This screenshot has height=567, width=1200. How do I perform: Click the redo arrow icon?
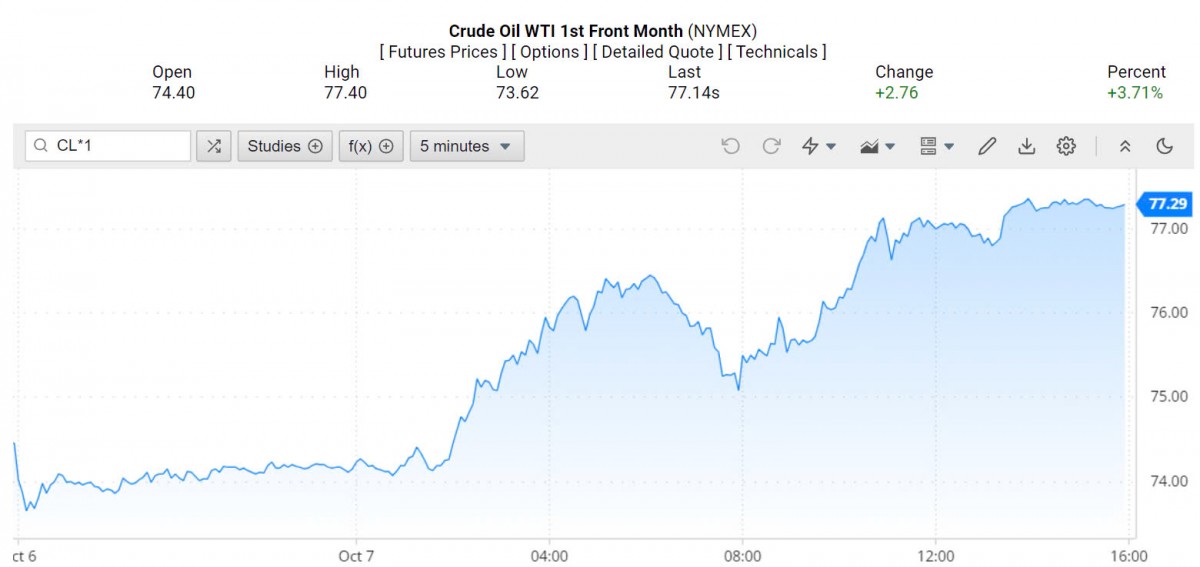pos(771,146)
